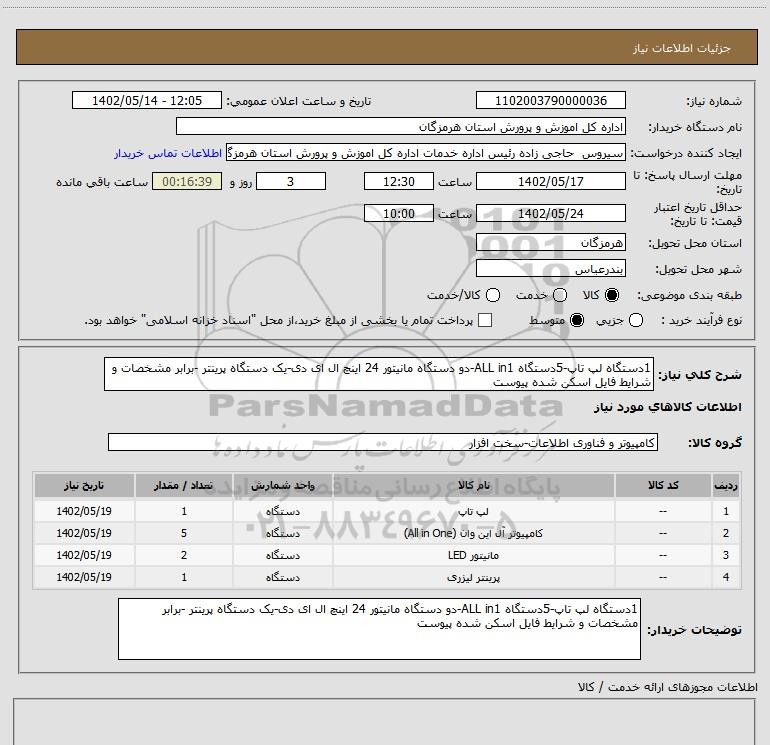Click the تعداد / مقدار column header
770x745 pixels.
(x=184, y=485)
